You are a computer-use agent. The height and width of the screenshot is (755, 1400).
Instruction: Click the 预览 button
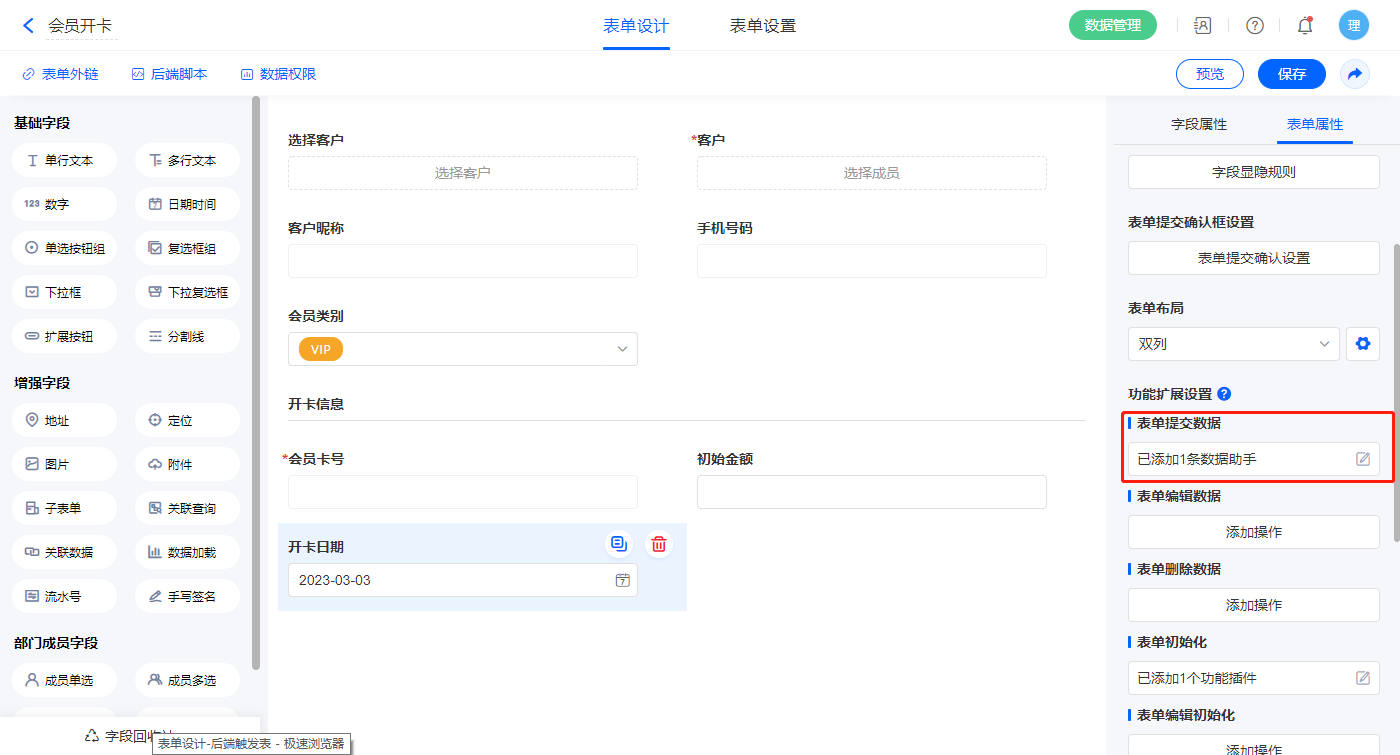(1209, 74)
